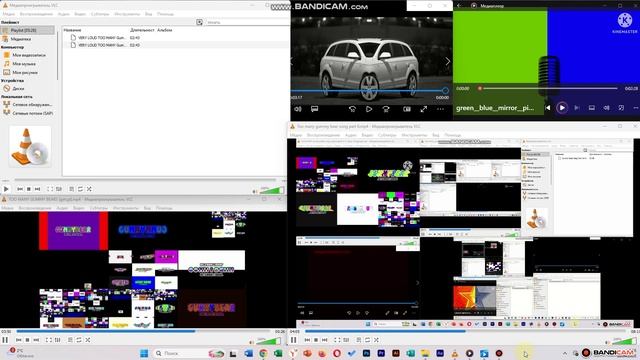This screenshot has width=640, height=360.
Task: Sort playlist by the Длительность column header
Action: click(x=142, y=30)
